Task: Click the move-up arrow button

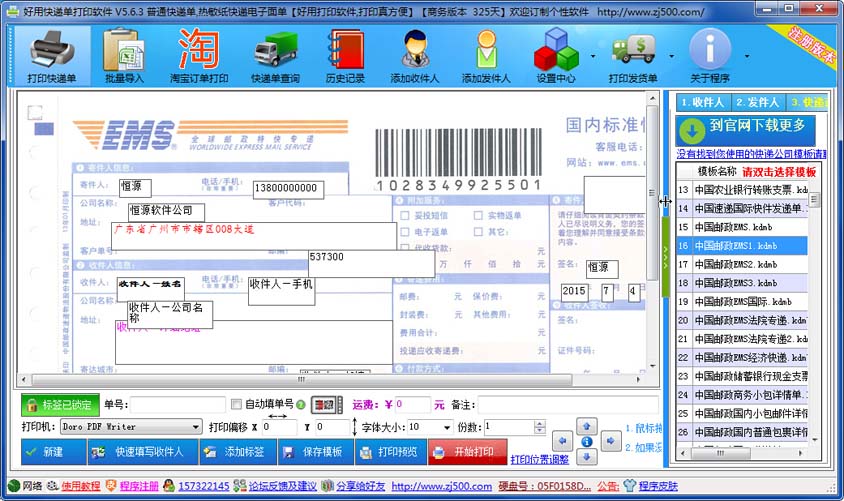Action: [x=587, y=426]
